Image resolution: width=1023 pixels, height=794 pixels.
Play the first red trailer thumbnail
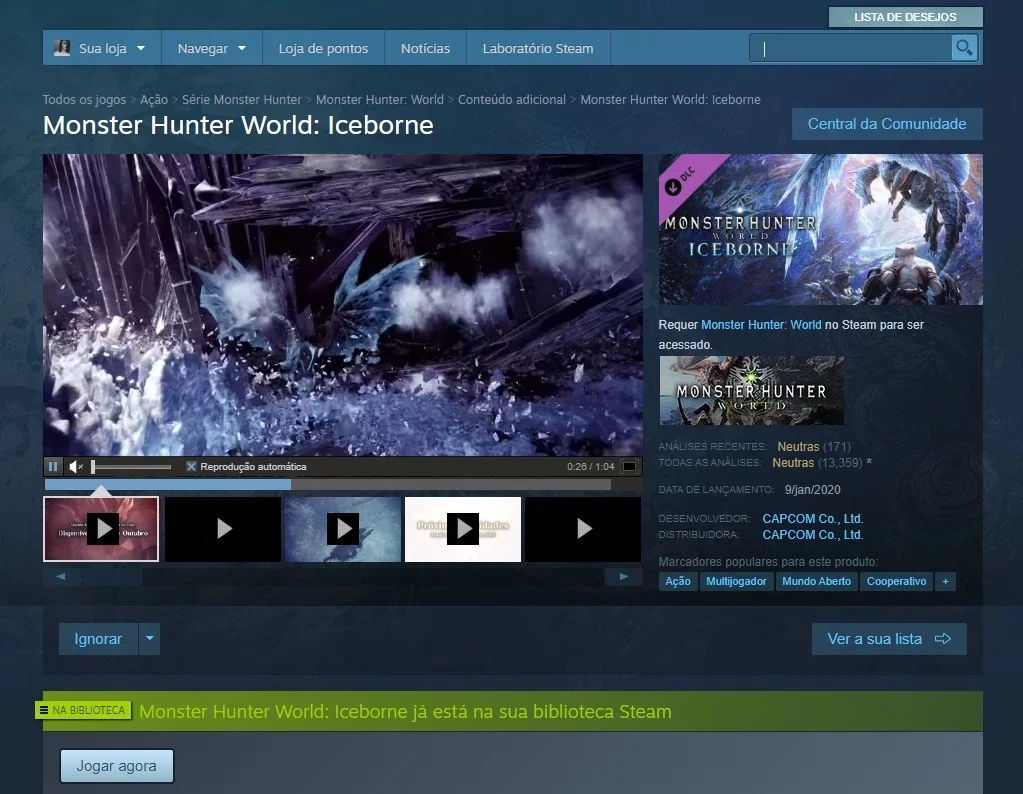[x=101, y=528]
